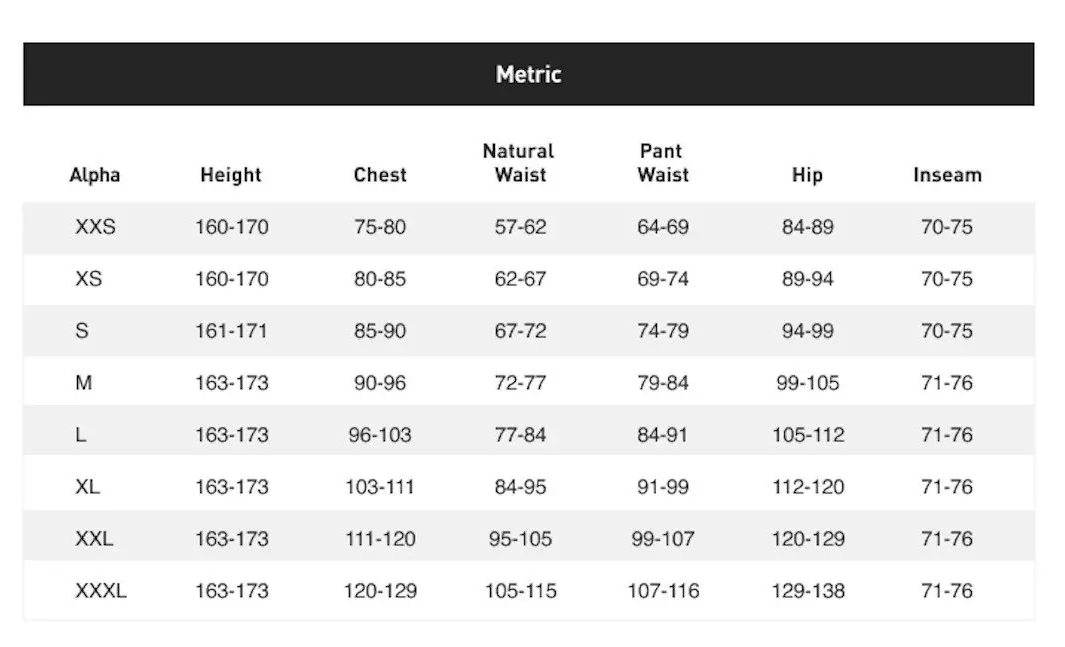This screenshot has width=1065, height=647.
Task: Select the 161-171 height value
Action: click(x=232, y=331)
